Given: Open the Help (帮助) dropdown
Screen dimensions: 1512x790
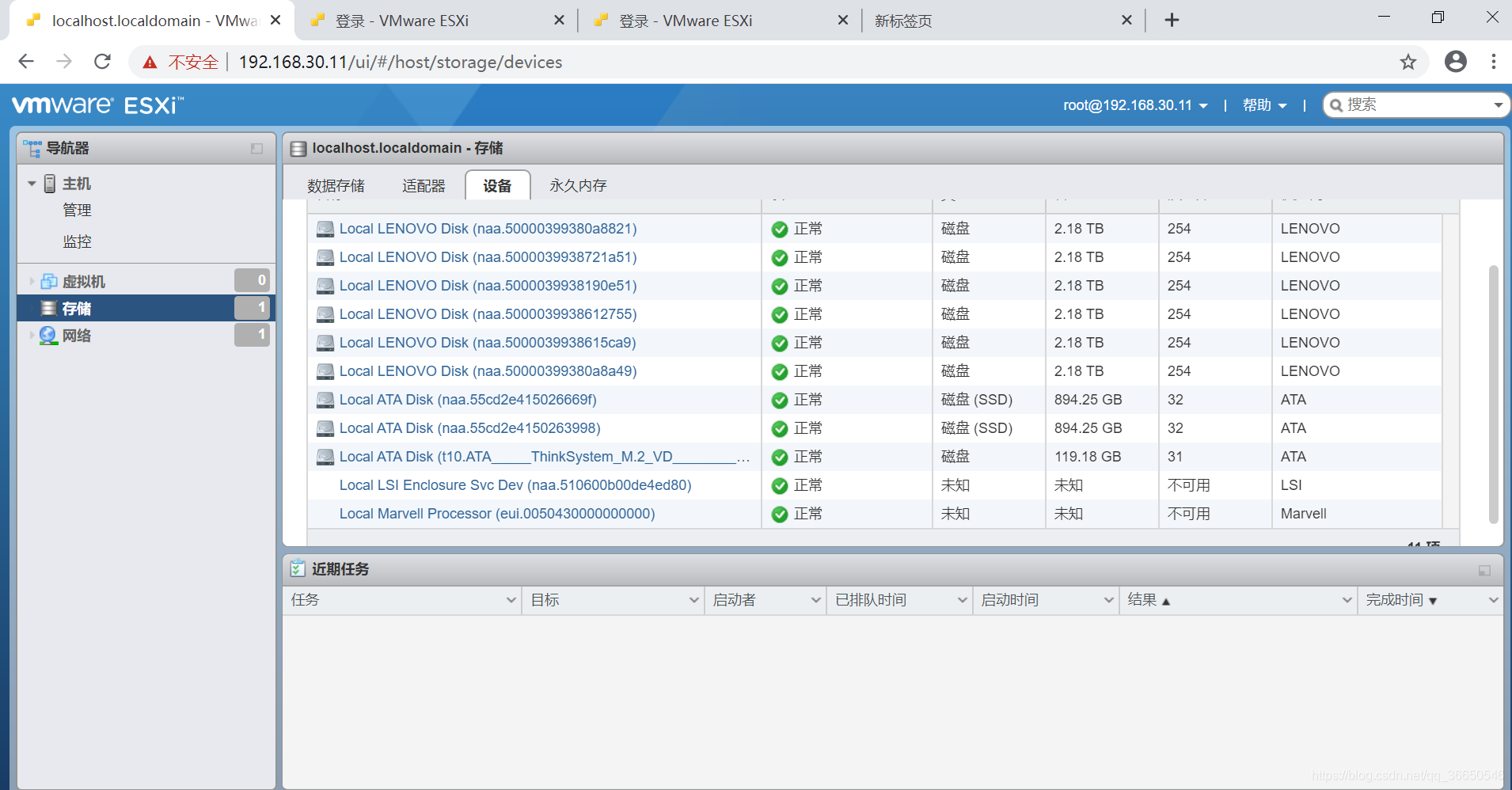Looking at the screenshot, I should [x=1264, y=105].
